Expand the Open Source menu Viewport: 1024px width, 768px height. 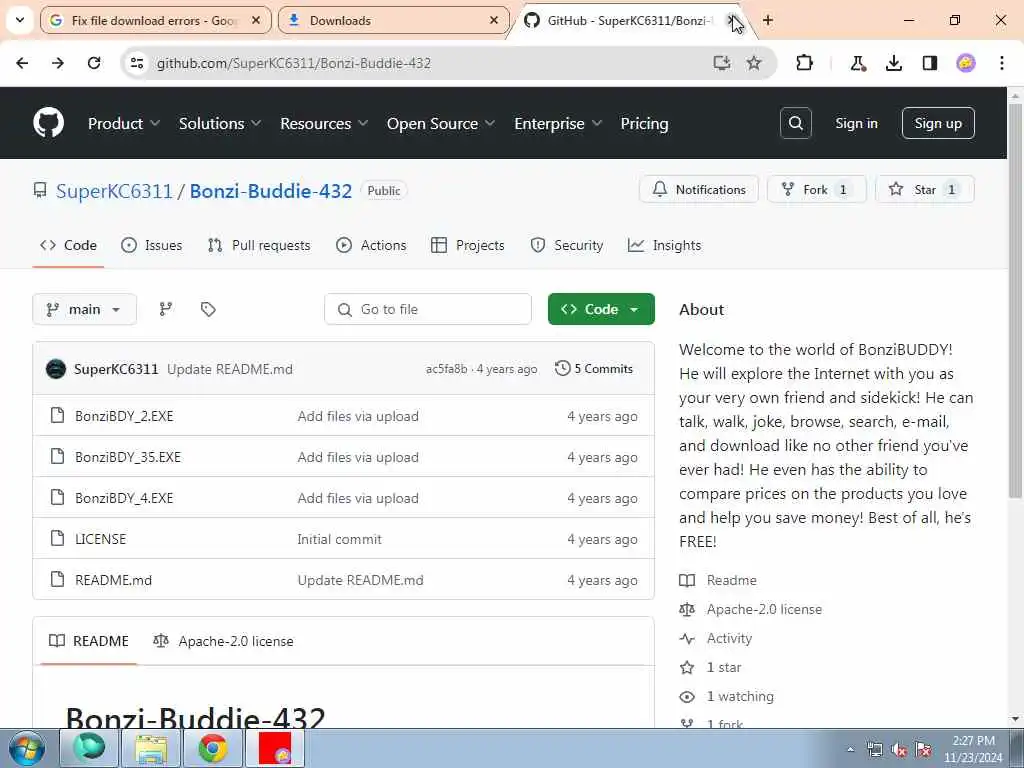tap(441, 123)
